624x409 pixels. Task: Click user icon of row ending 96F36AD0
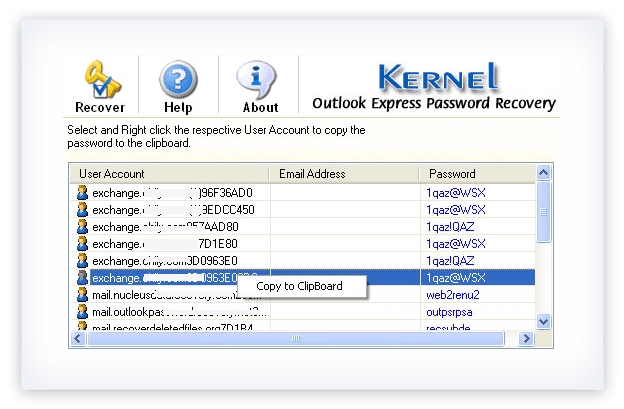pos(82,193)
